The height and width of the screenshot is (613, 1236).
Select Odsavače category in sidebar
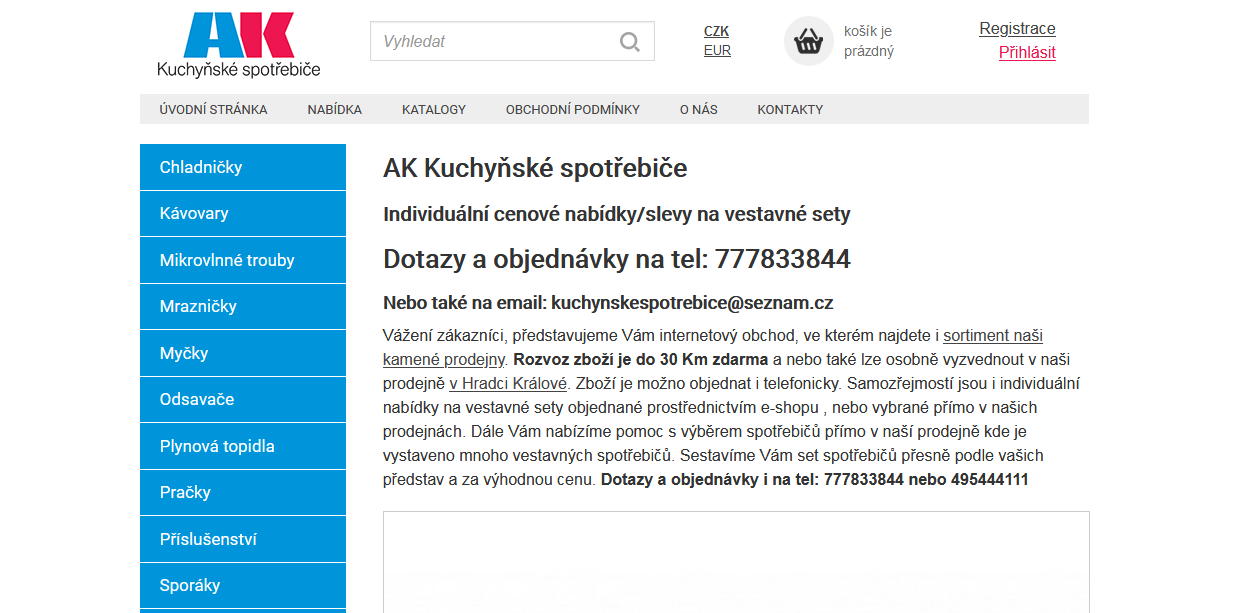[x=243, y=399]
